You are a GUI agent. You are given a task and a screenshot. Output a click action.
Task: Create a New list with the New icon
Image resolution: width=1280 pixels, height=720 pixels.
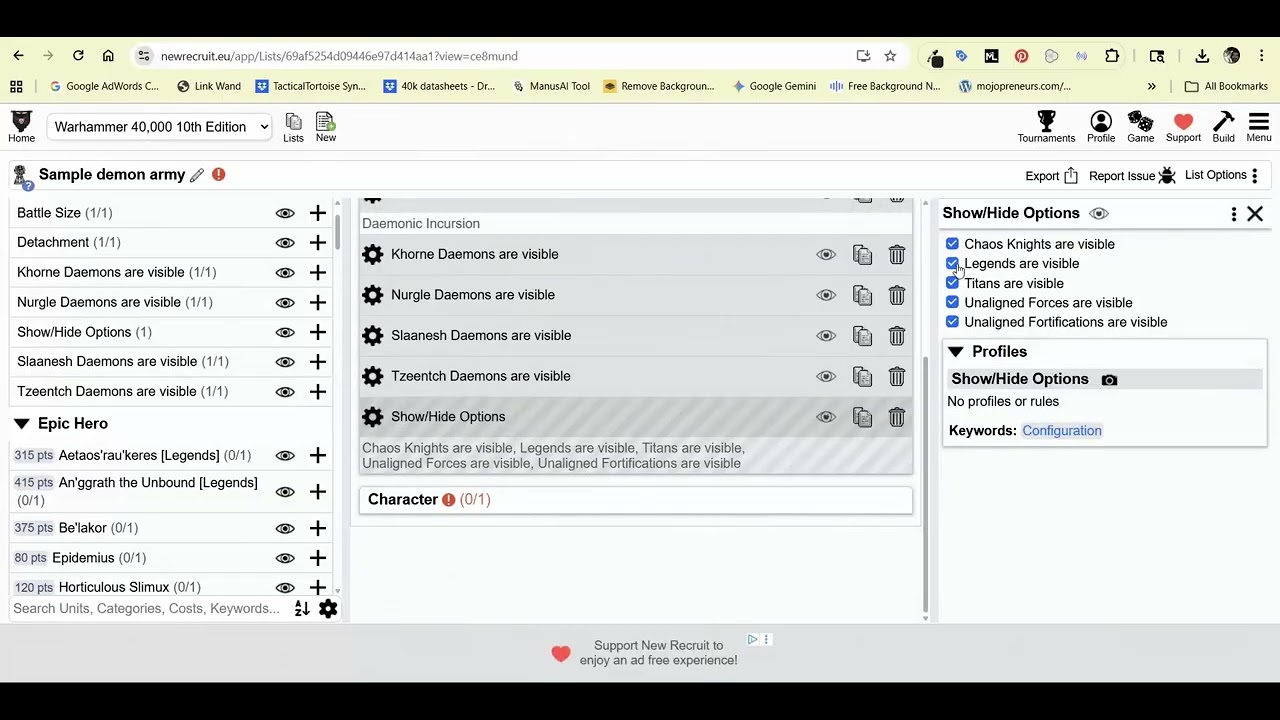pyautogui.click(x=325, y=127)
